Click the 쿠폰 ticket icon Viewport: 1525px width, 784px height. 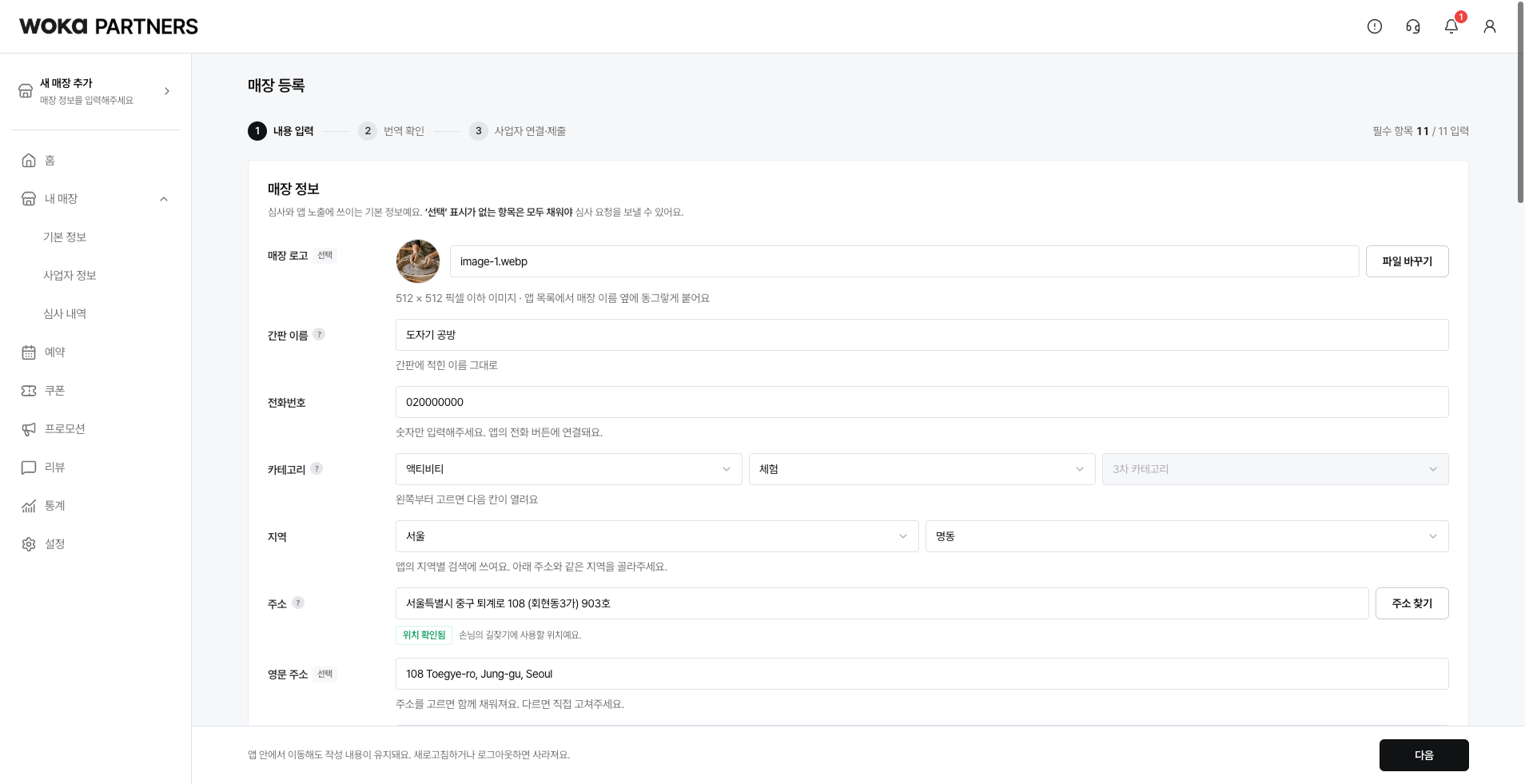coord(29,391)
